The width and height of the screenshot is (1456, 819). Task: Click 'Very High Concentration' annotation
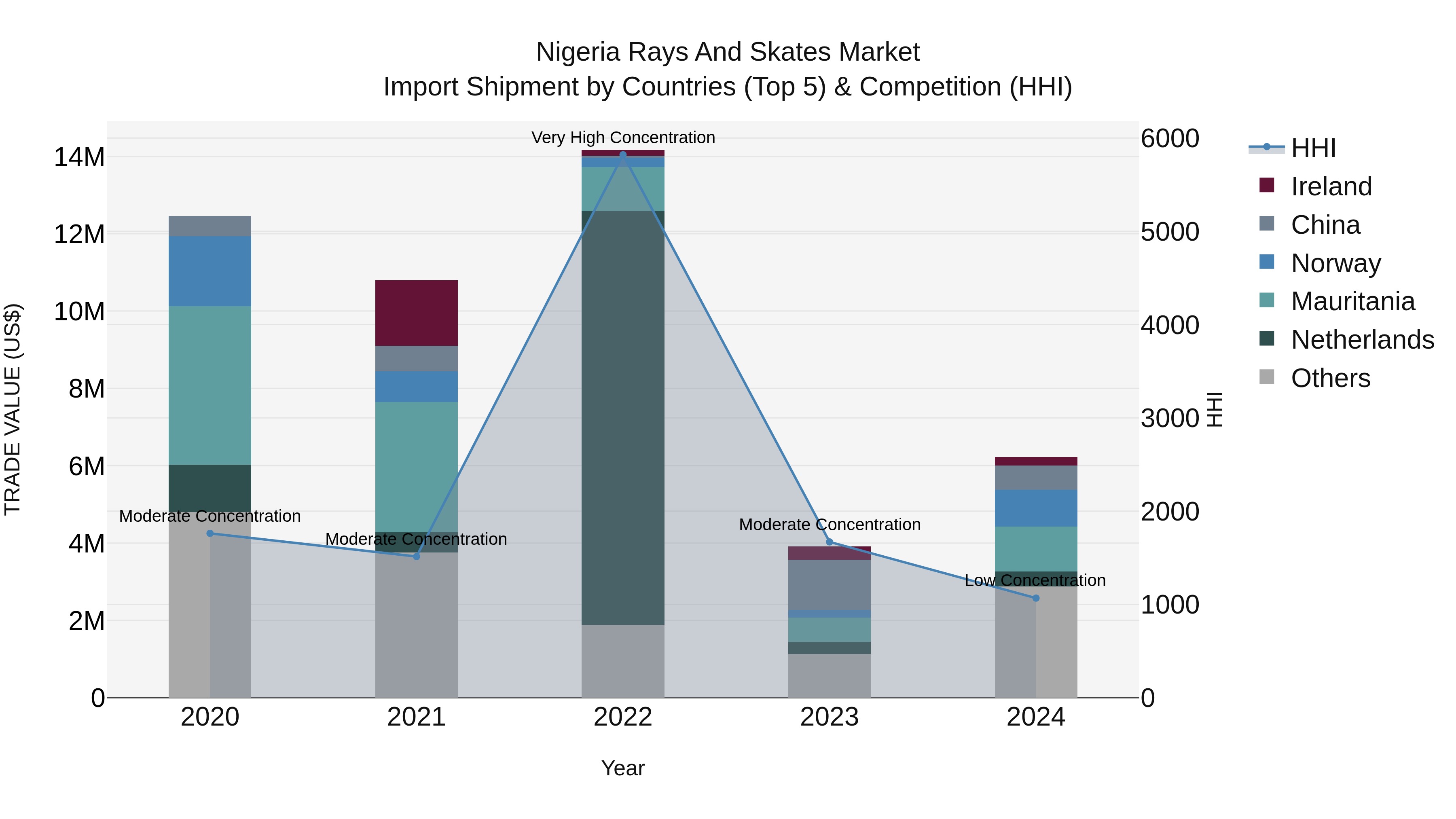coord(623,138)
